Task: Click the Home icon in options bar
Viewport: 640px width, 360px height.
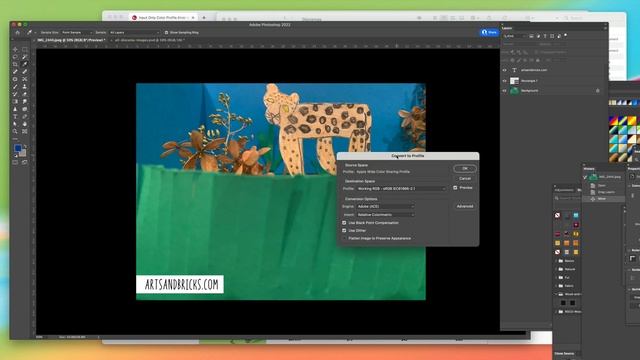Action: [18, 32]
